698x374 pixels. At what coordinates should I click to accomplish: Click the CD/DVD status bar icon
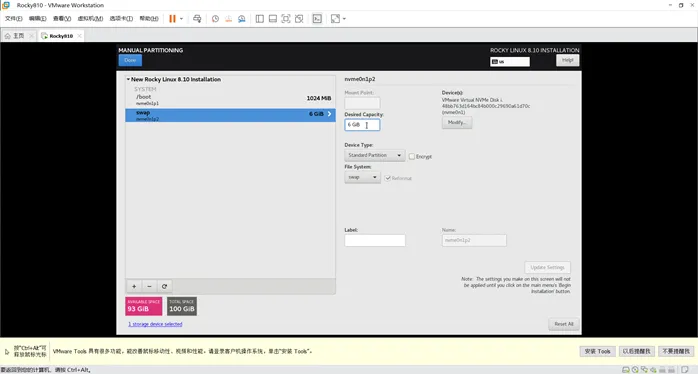tap(635, 370)
